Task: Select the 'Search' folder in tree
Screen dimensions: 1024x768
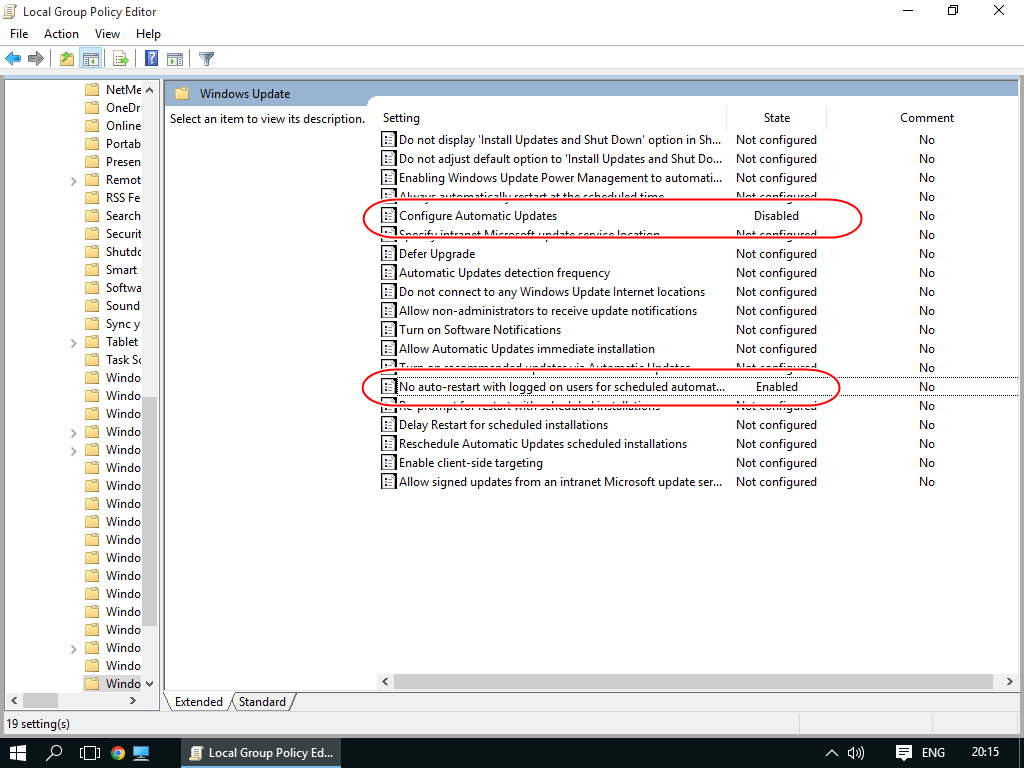Action: [123, 216]
